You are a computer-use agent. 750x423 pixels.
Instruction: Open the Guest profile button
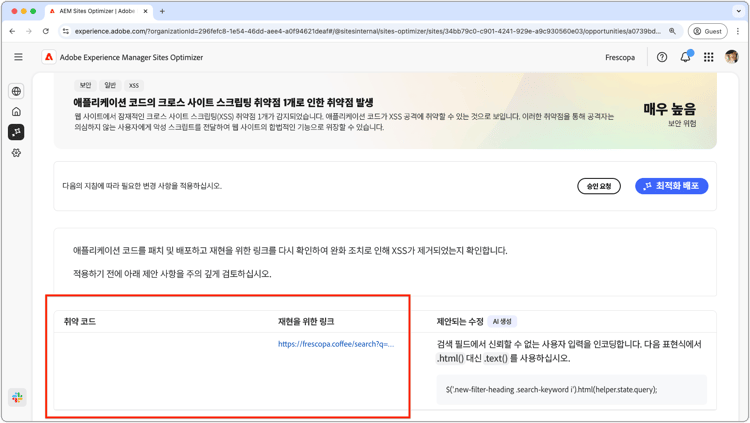(x=707, y=31)
